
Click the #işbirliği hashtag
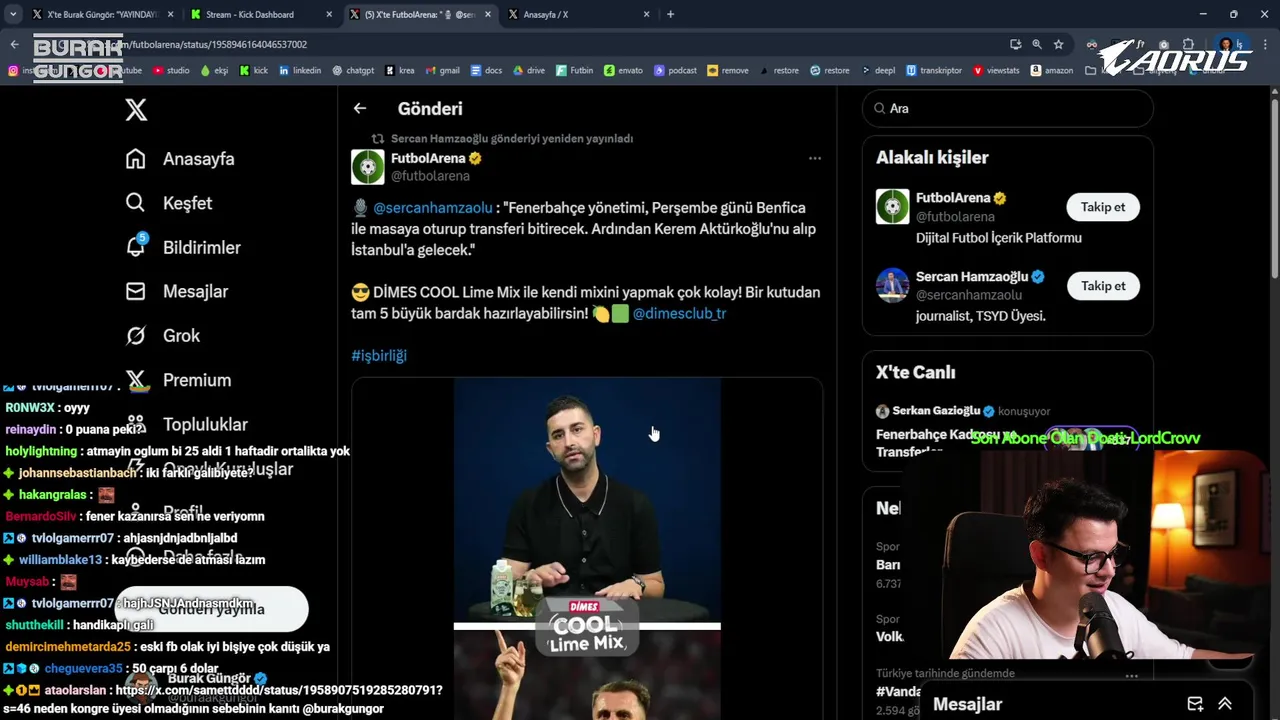(379, 355)
